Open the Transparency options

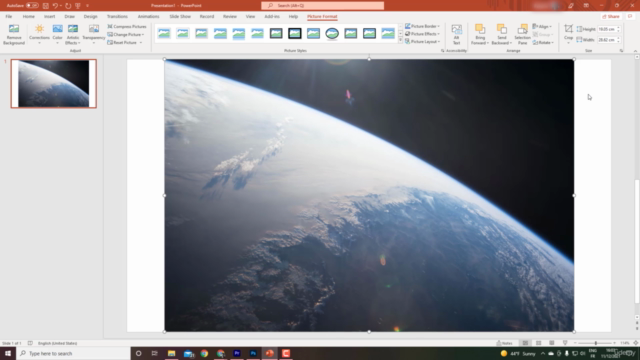(x=93, y=34)
